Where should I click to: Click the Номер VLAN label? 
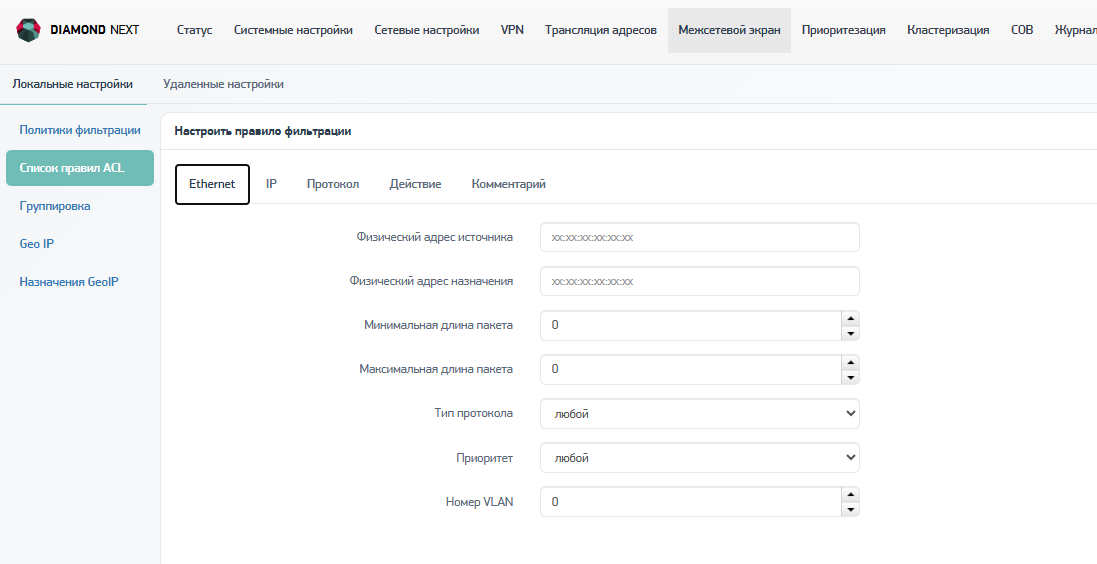(x=479, y=502)
